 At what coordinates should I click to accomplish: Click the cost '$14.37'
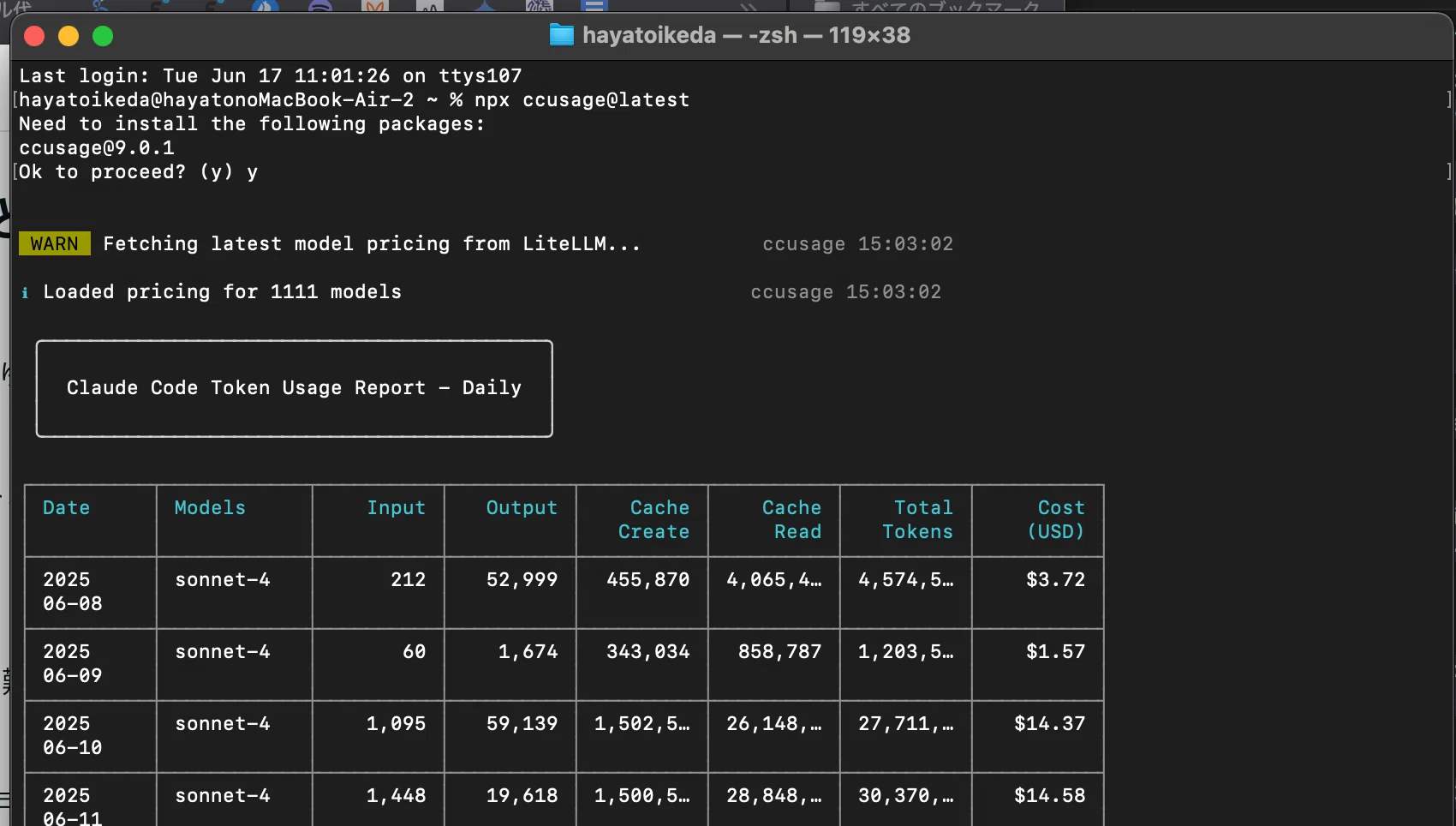[1050, 724]
